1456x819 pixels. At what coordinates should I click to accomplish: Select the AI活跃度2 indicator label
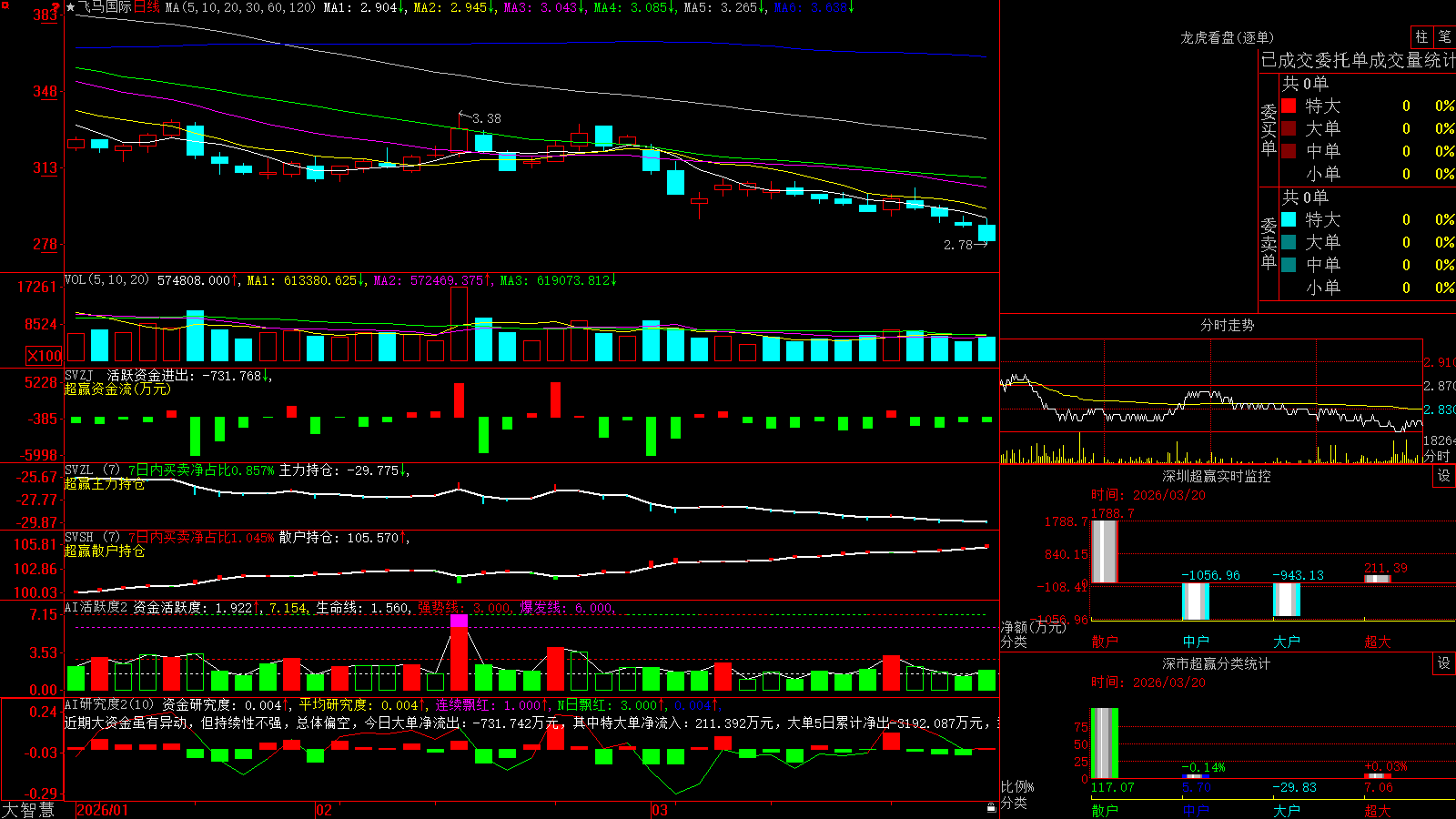pos(96,607)
